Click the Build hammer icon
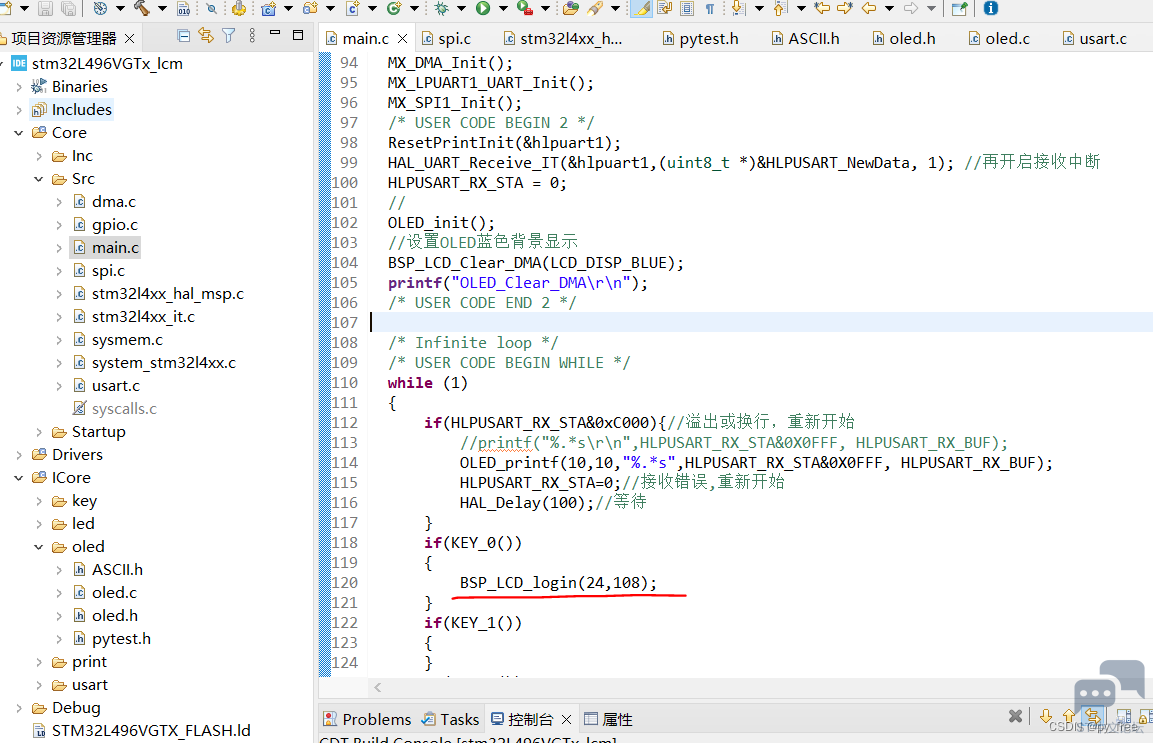Viewport: 1153px width, 743px height. [142, 8]
